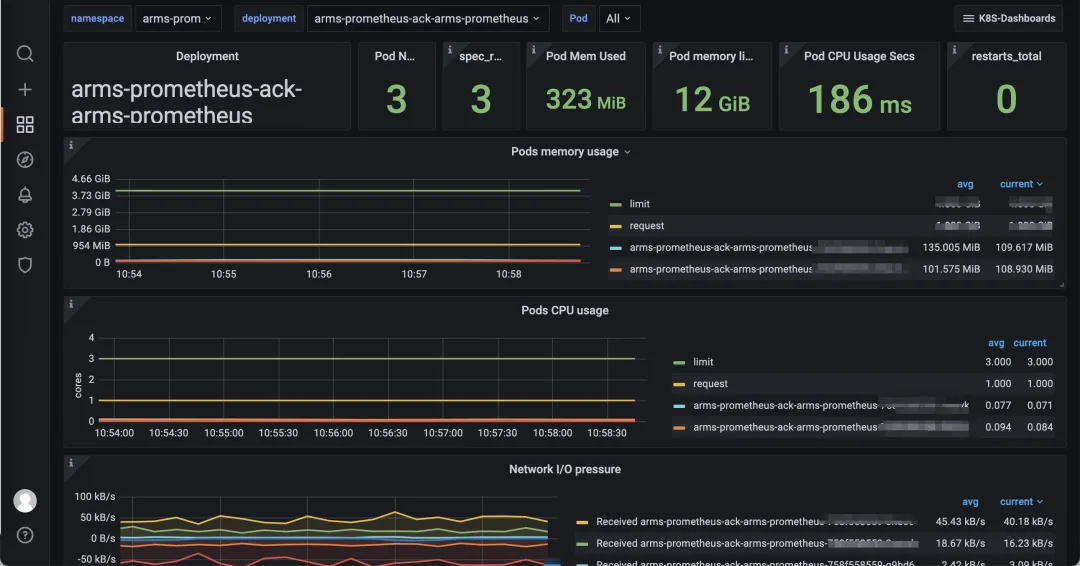Screen dimensions: 1080x566
Task: Open the namespace arms-prom dropdown
Action: [x=178, y=19]
